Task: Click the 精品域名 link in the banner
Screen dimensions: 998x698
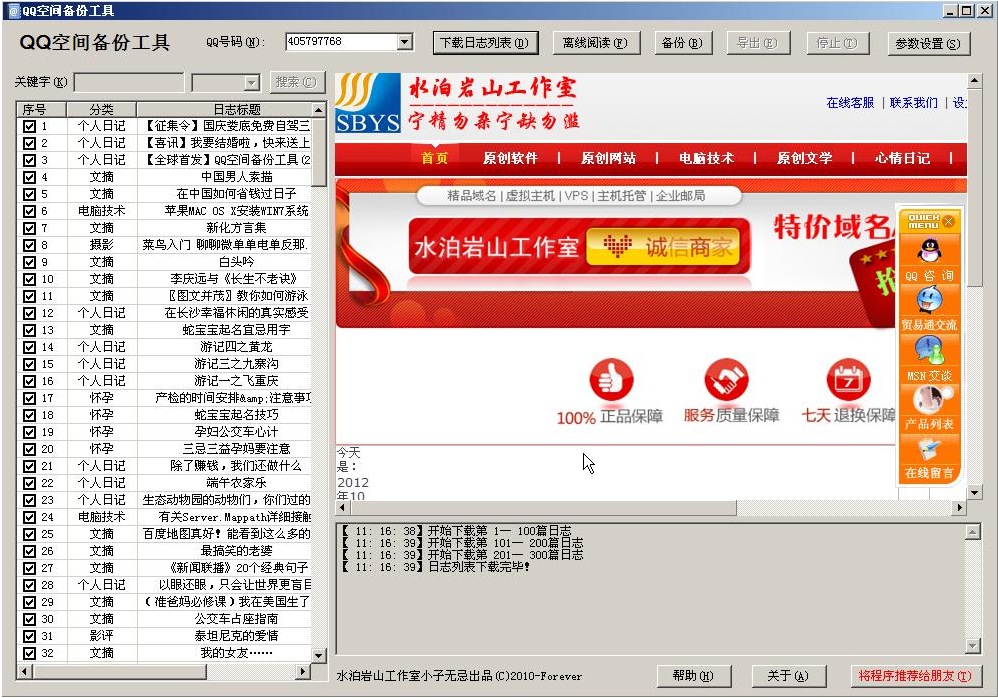Action: click(x=472, y=196)
